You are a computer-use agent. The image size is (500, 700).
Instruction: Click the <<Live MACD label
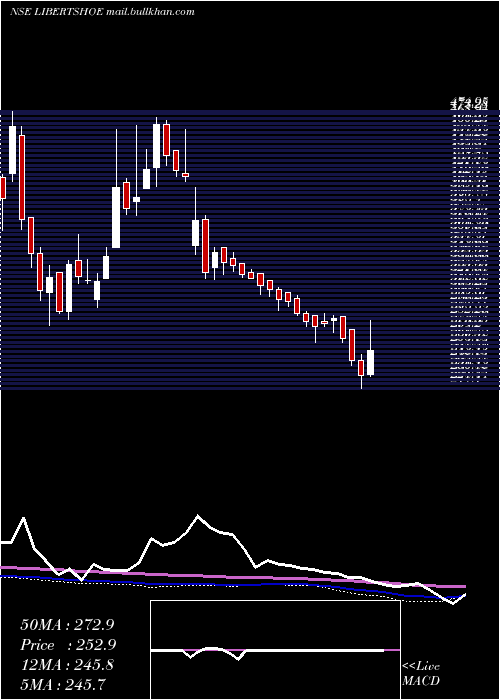(x=421, y=674)
